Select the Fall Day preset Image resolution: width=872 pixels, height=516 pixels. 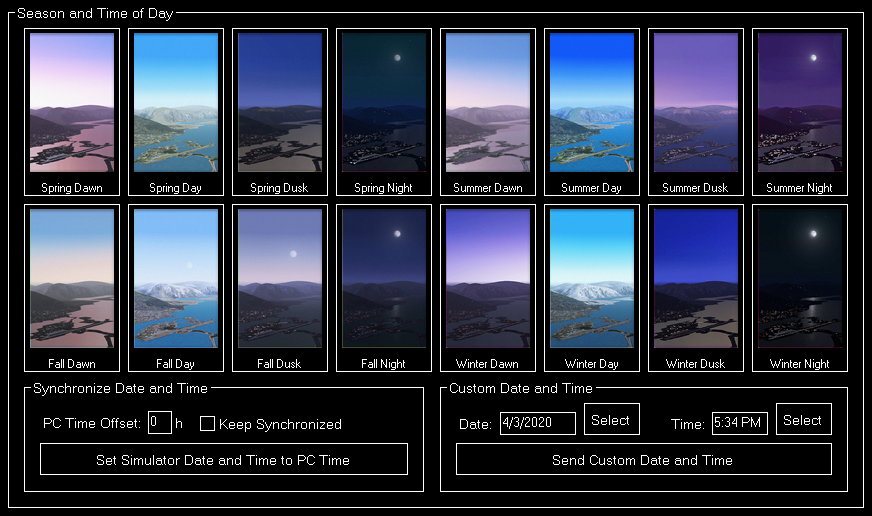176,288
